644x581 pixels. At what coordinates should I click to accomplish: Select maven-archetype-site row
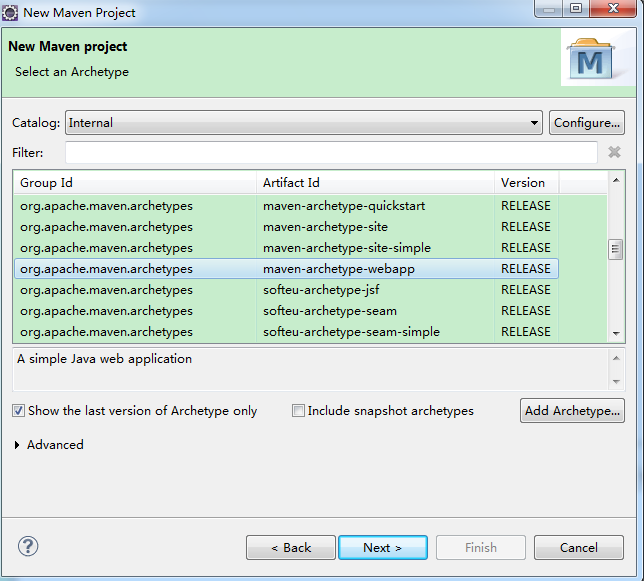[286, 227]
